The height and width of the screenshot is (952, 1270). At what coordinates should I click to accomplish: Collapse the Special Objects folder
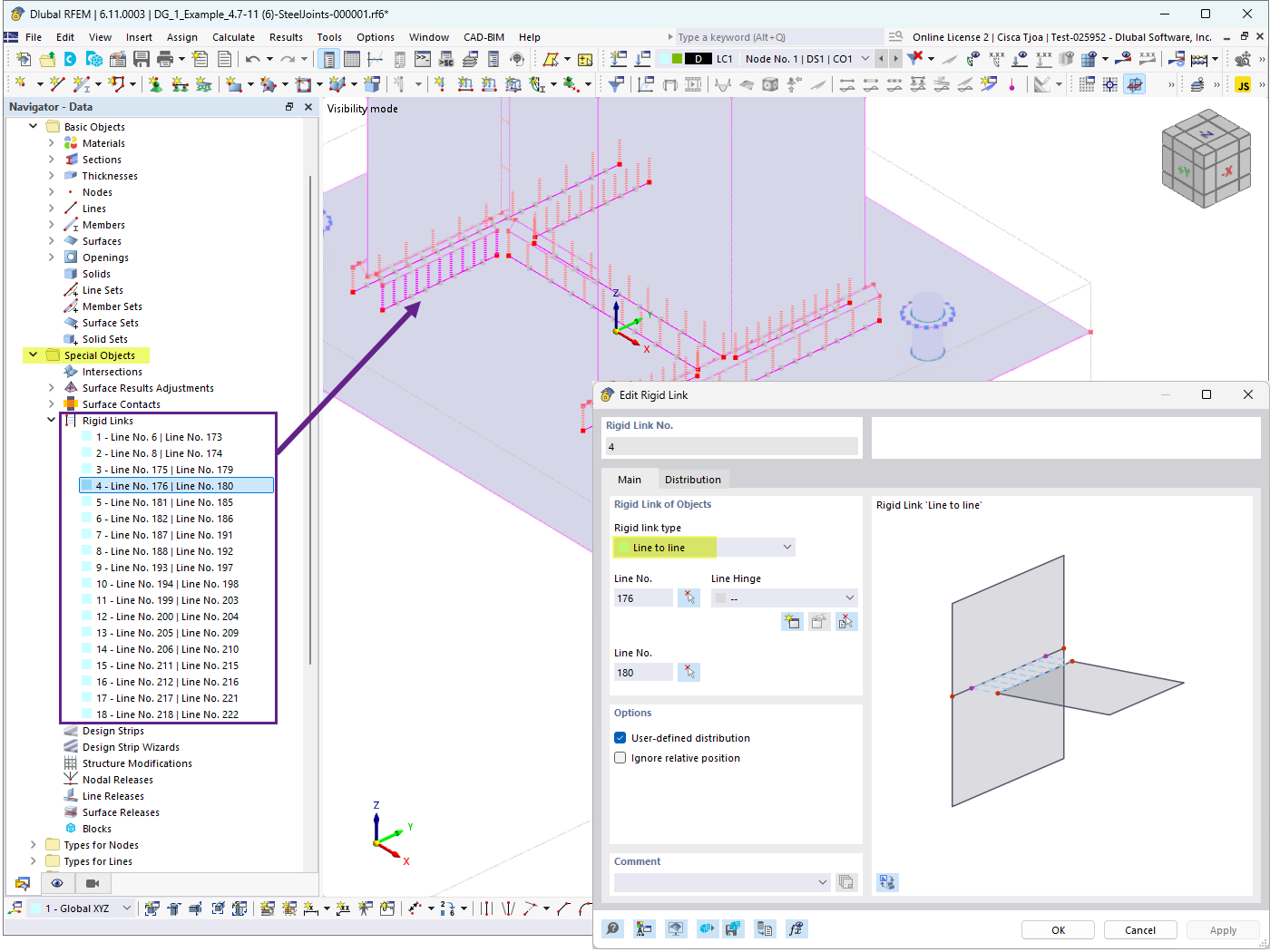33,355
